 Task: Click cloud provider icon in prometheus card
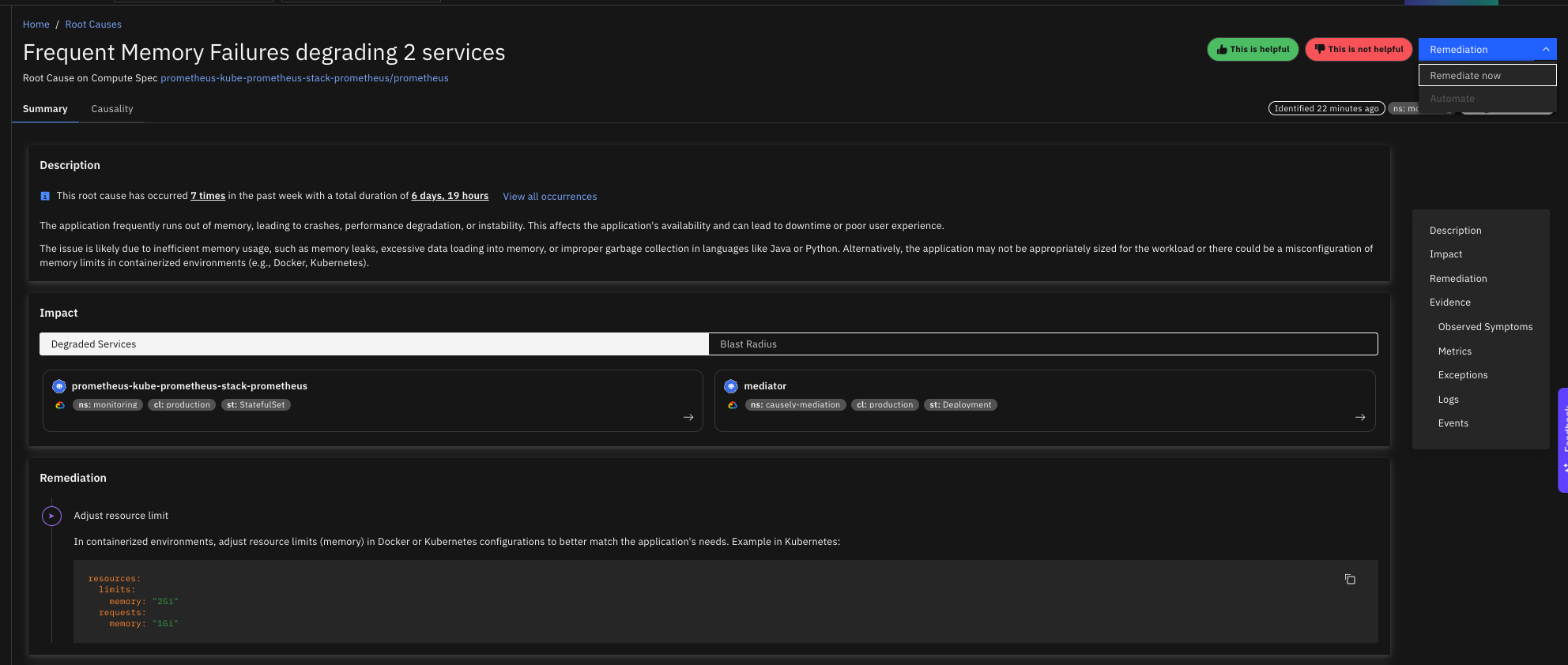click(60, 405)
